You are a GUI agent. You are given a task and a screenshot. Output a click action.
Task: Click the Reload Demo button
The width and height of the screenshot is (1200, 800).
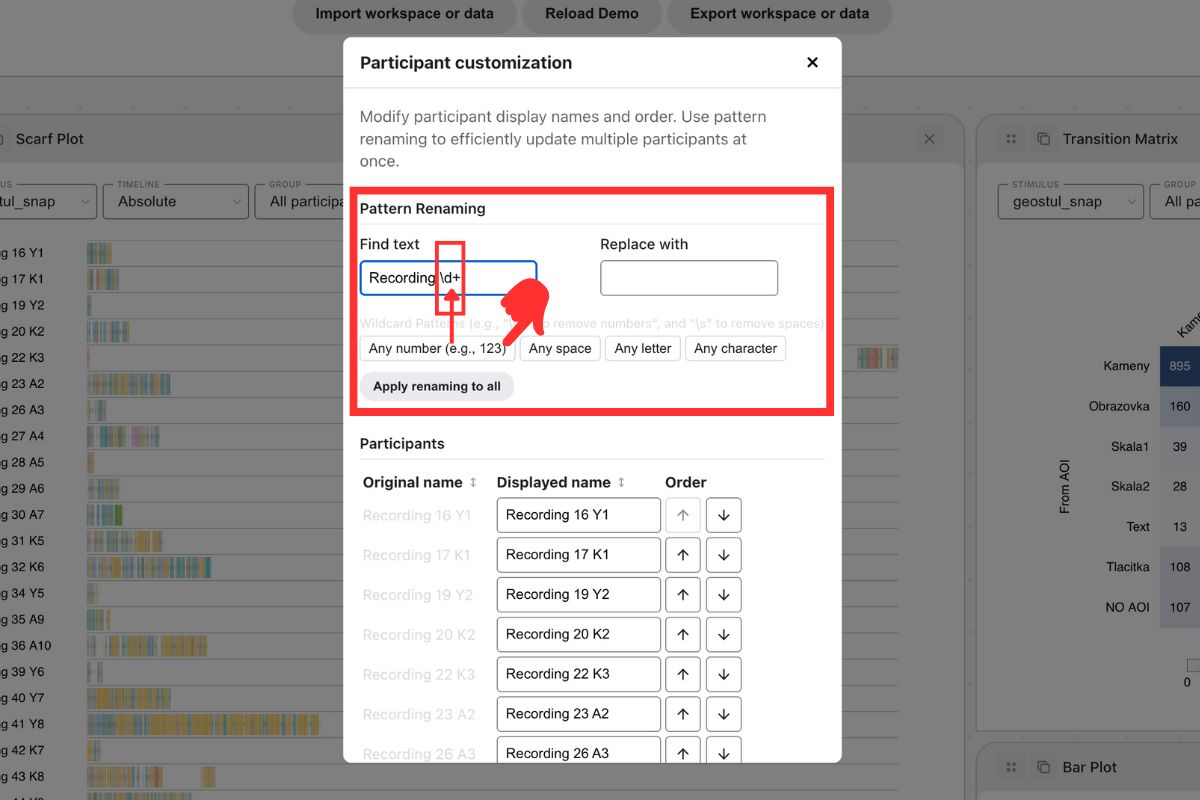pos(591,14)
